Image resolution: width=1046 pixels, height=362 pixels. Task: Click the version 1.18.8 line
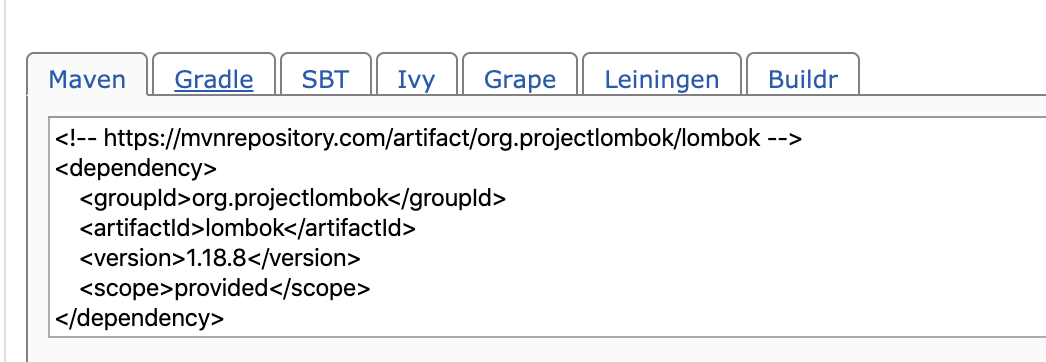(219, 258)
